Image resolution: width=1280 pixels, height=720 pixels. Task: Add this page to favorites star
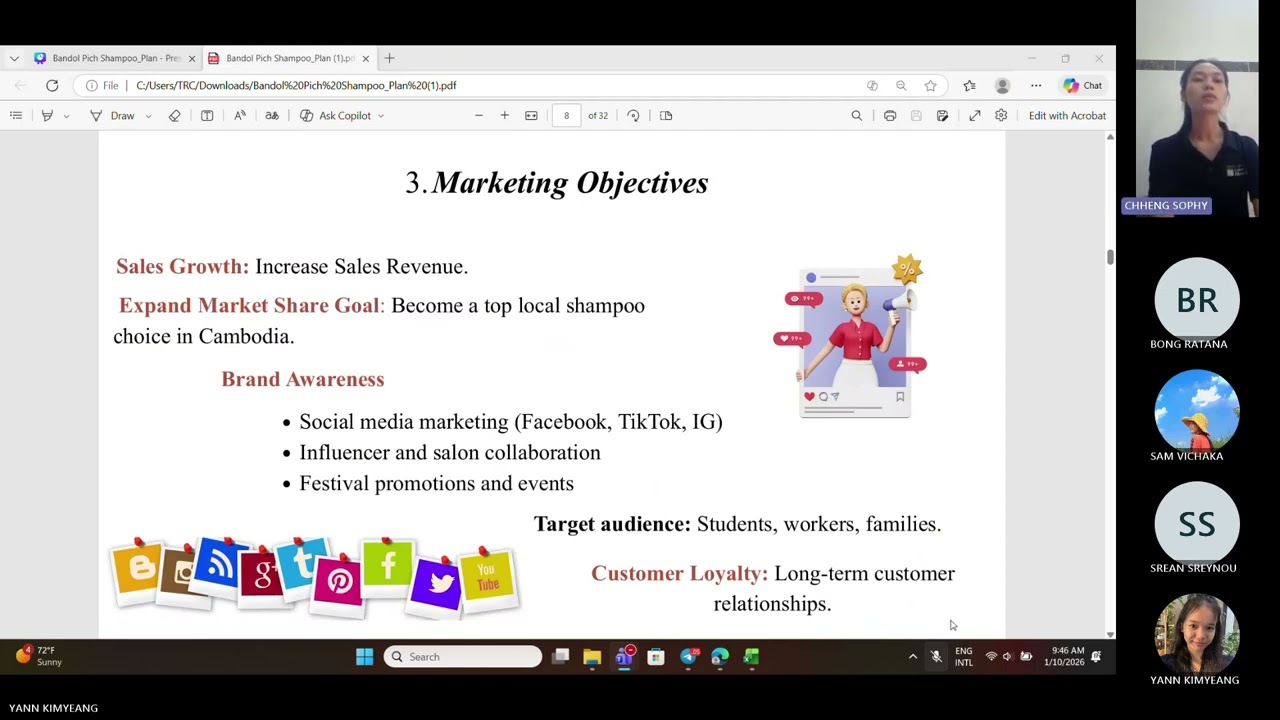pyautogui.click(x=931, y=86)
